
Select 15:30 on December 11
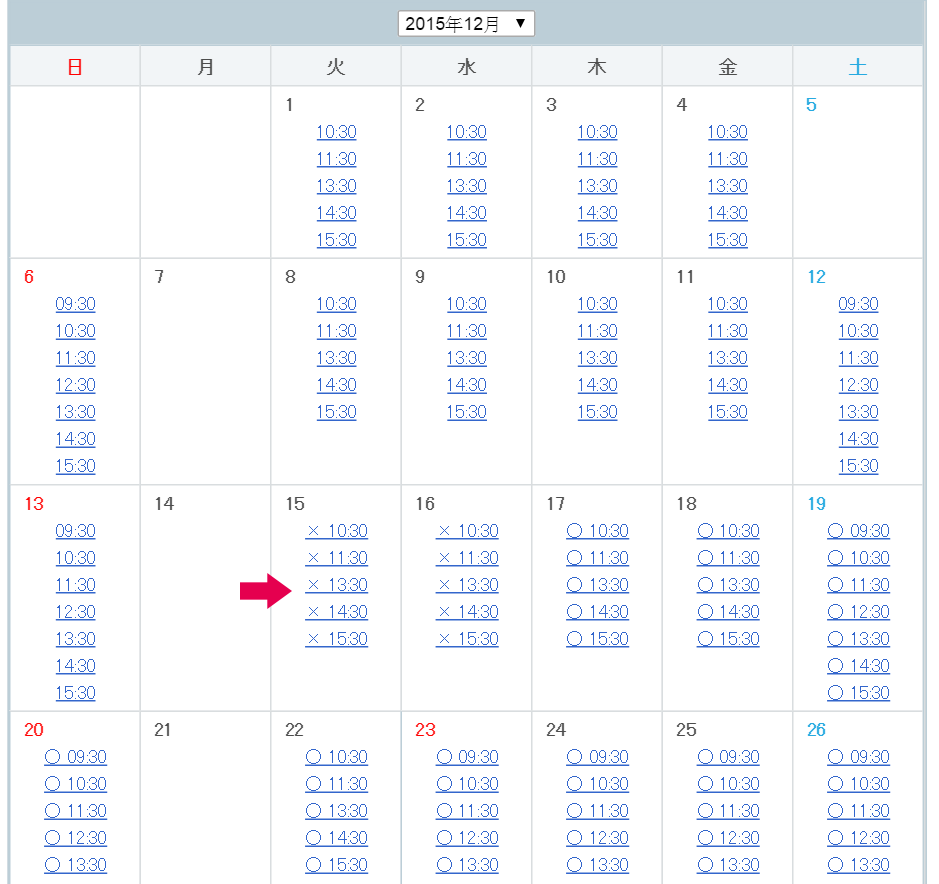(x=728, y=411)
